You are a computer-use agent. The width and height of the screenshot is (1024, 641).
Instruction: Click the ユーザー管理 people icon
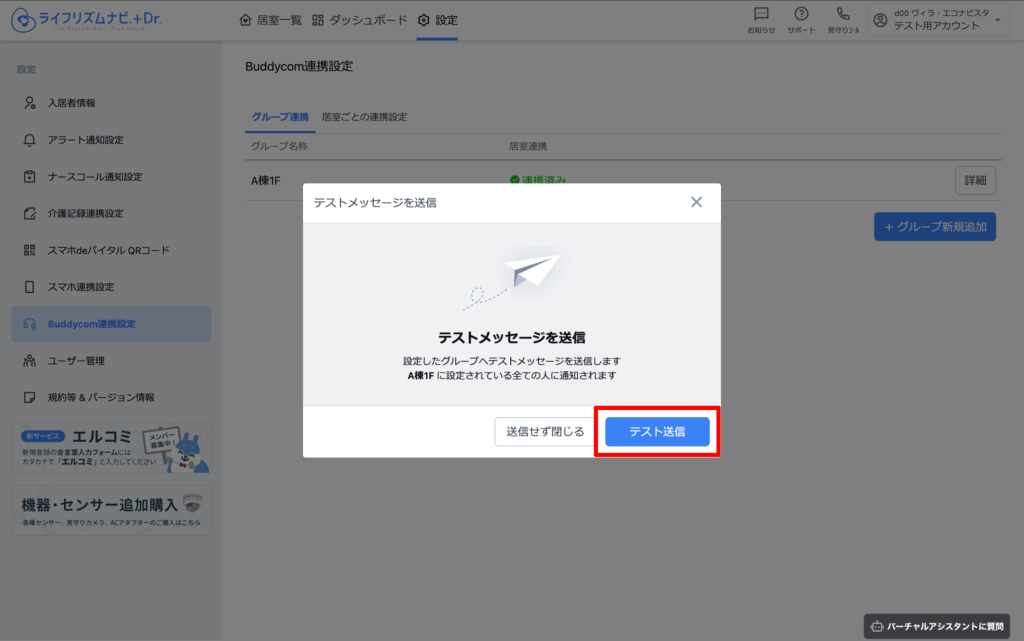pyautogui.click(x=29, y=360)
